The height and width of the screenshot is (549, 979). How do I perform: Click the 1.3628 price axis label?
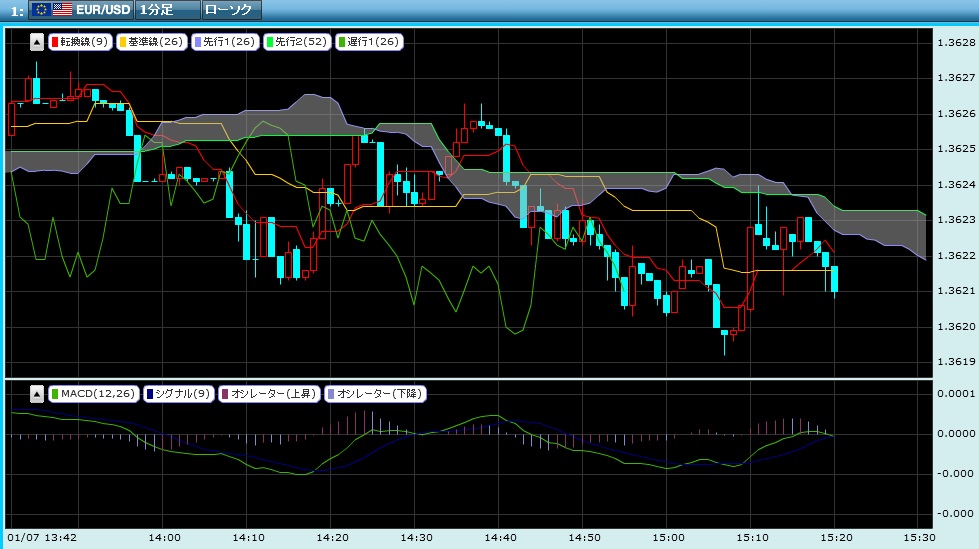pyautogui.click(x=956, y=42)
